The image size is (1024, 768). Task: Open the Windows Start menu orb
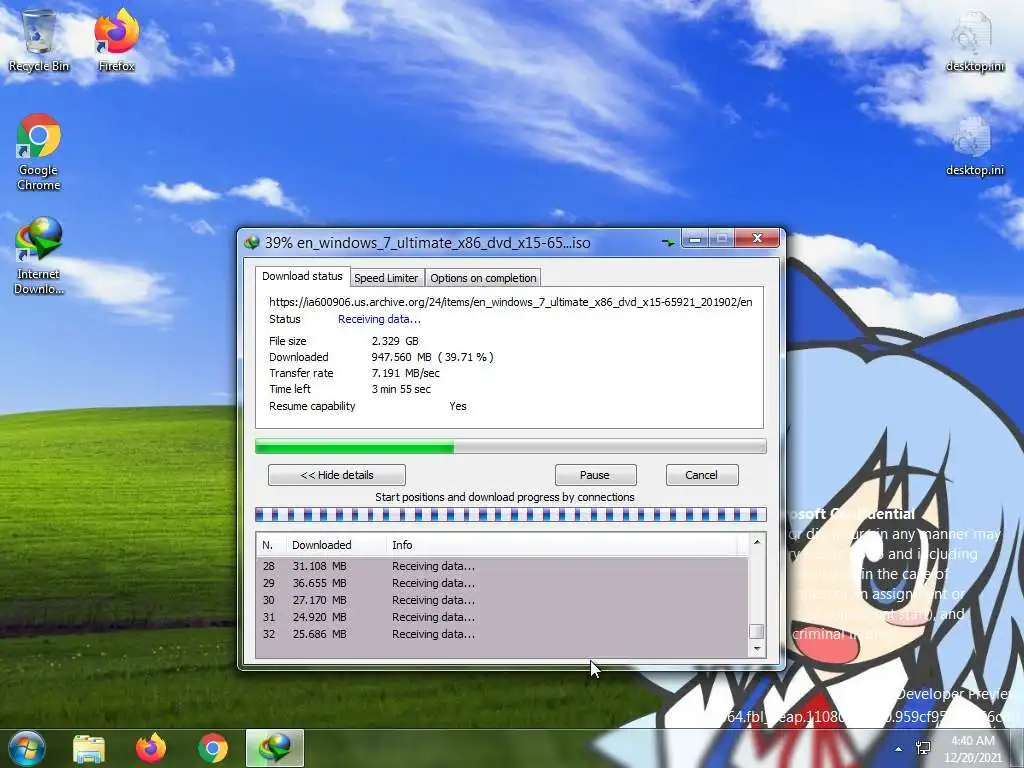[26, 748]
